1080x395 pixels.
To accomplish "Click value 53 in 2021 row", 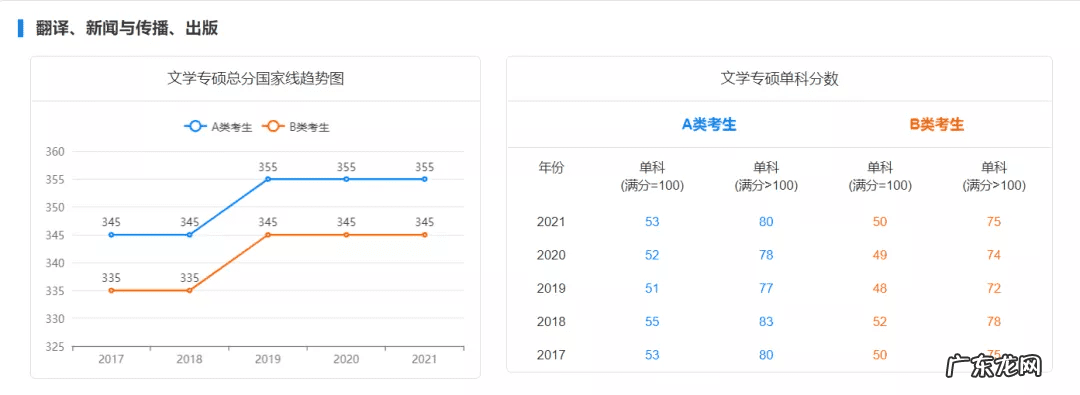I will pyautogui.click(x=652, y=222).
